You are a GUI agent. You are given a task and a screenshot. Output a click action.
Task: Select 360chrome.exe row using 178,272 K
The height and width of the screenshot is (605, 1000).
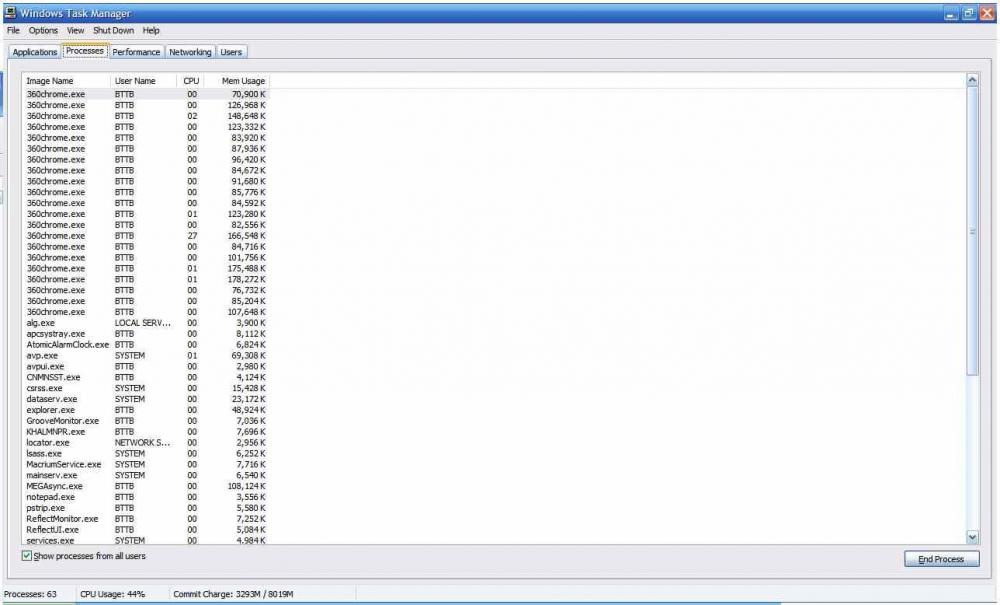tap(146, 279)
